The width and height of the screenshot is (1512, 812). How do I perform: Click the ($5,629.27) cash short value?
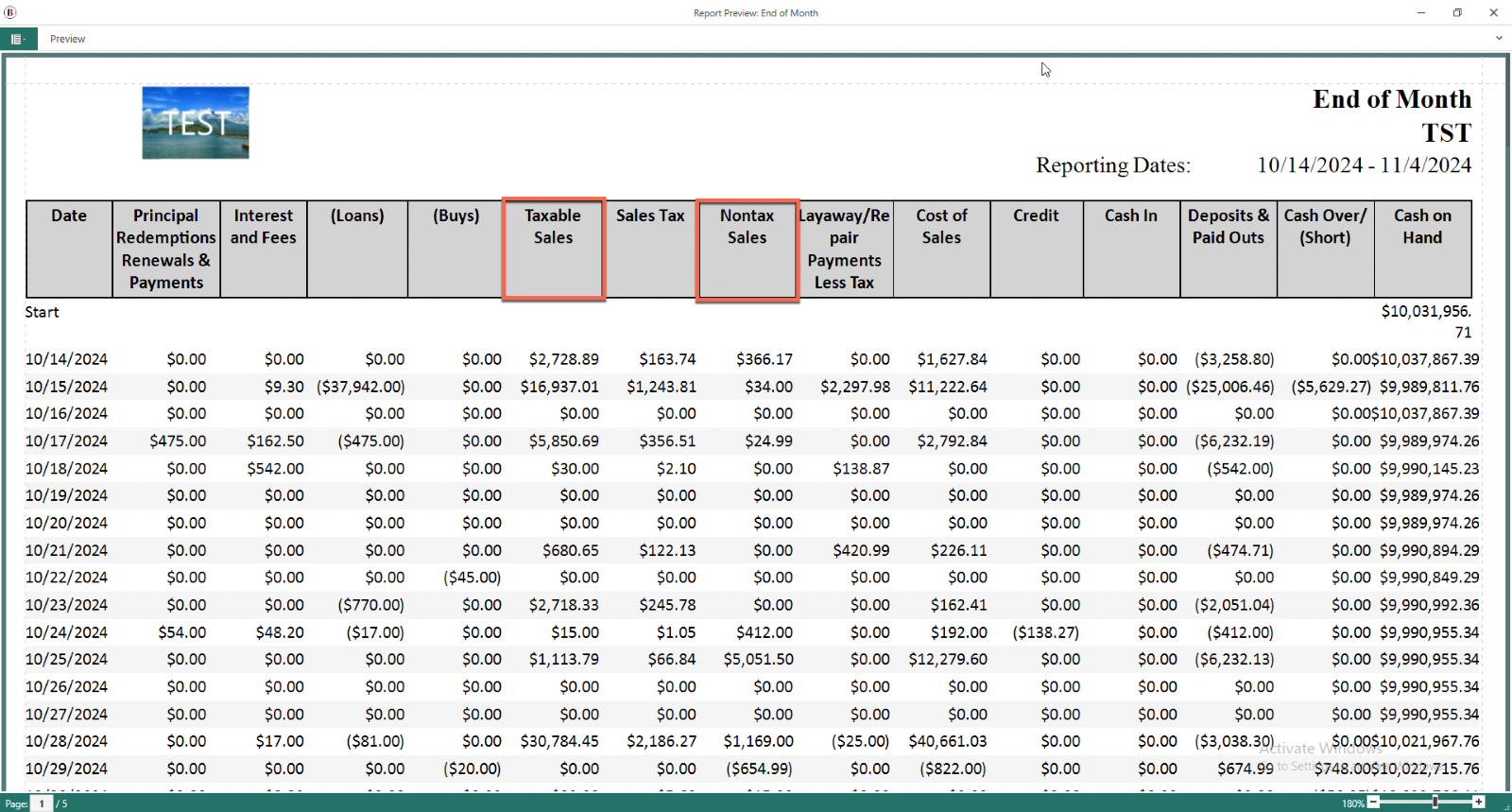1331,387
